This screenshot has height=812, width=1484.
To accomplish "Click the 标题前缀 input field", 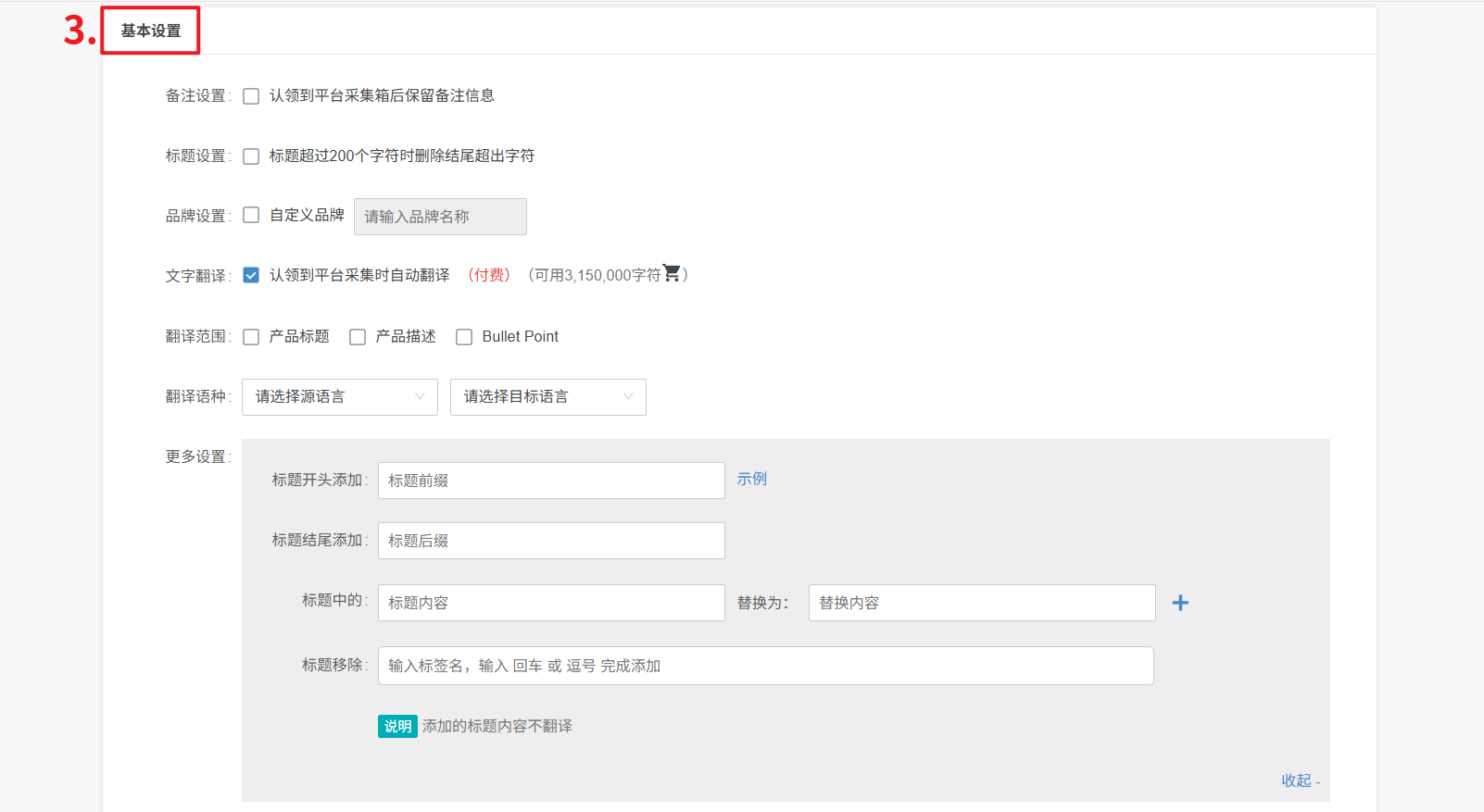I will pos(551,481).
